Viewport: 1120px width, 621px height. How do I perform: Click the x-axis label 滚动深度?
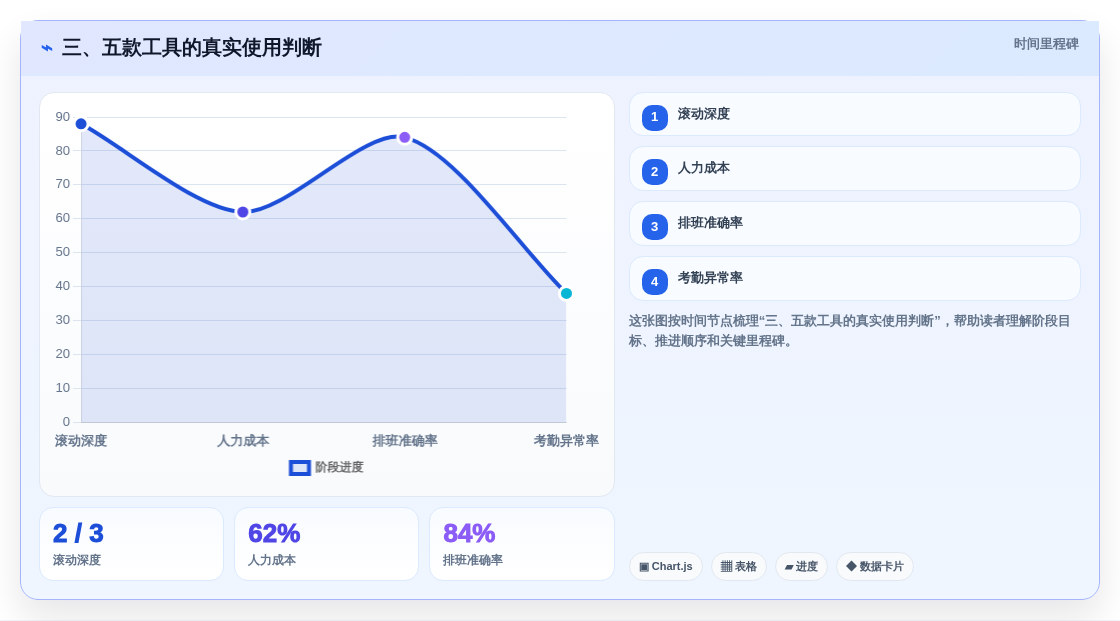tap(81, 441)
